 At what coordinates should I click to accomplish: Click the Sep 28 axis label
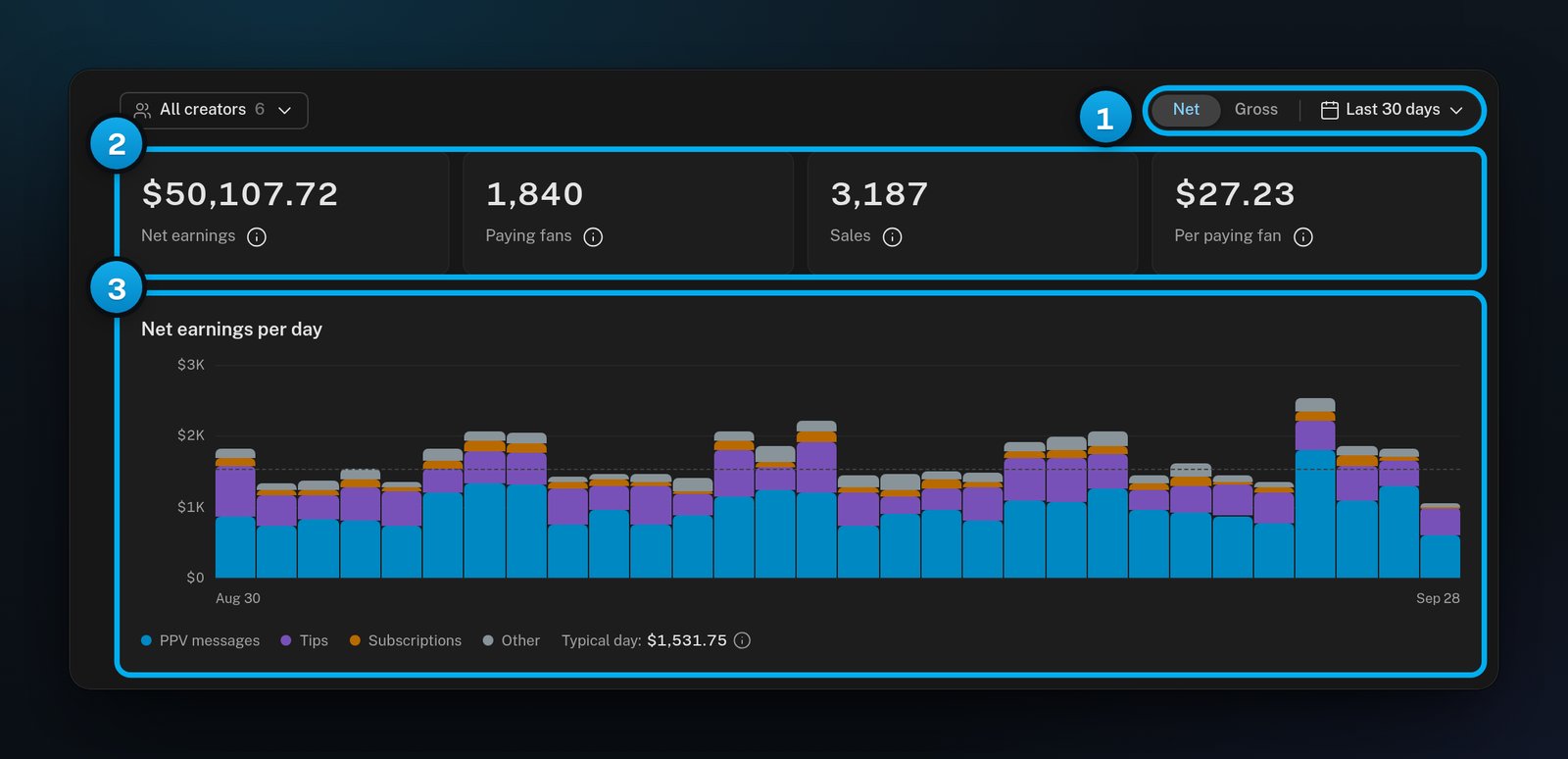[1438, 598]
